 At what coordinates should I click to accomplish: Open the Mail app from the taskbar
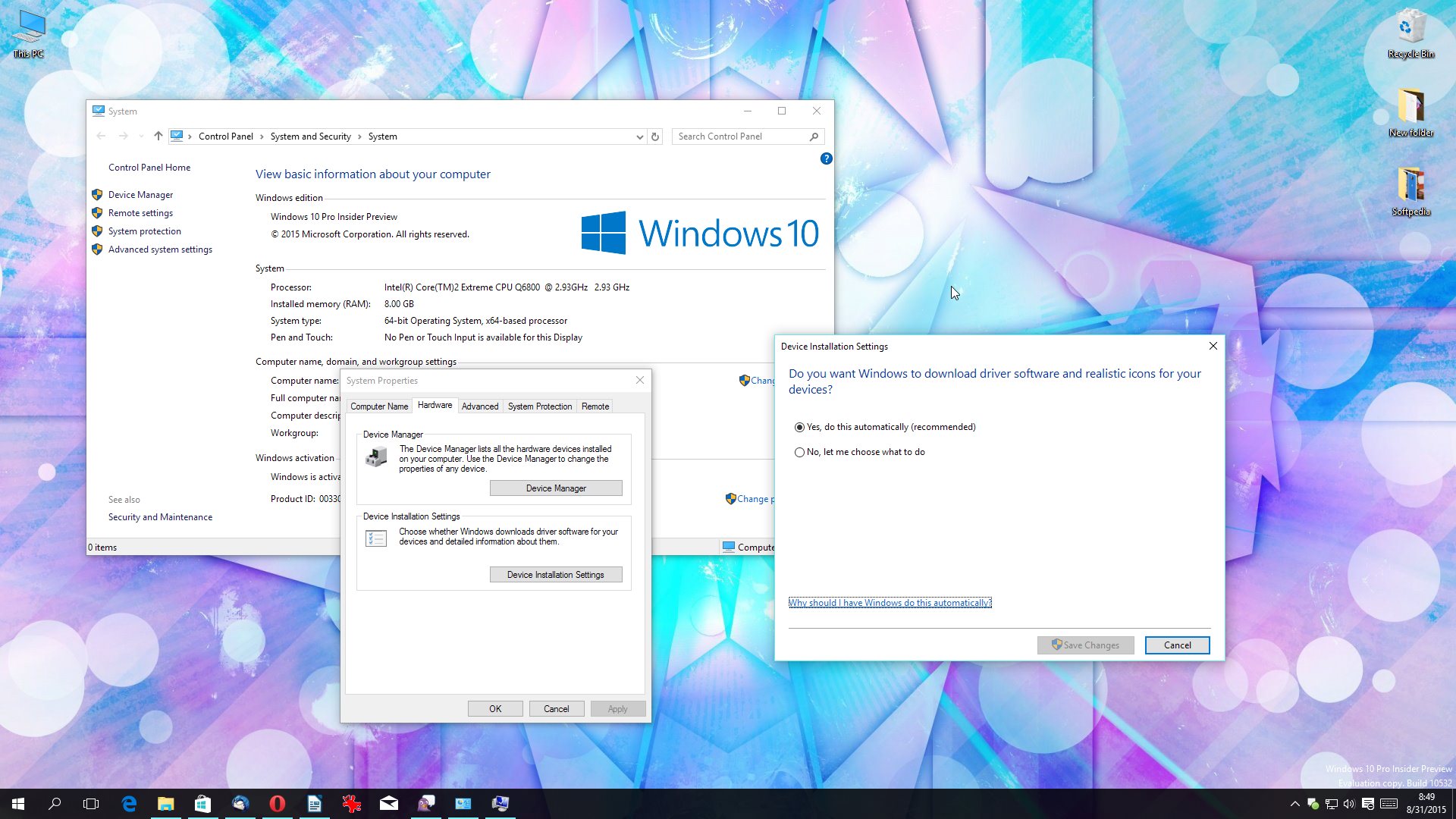click(x=389, y=804)
